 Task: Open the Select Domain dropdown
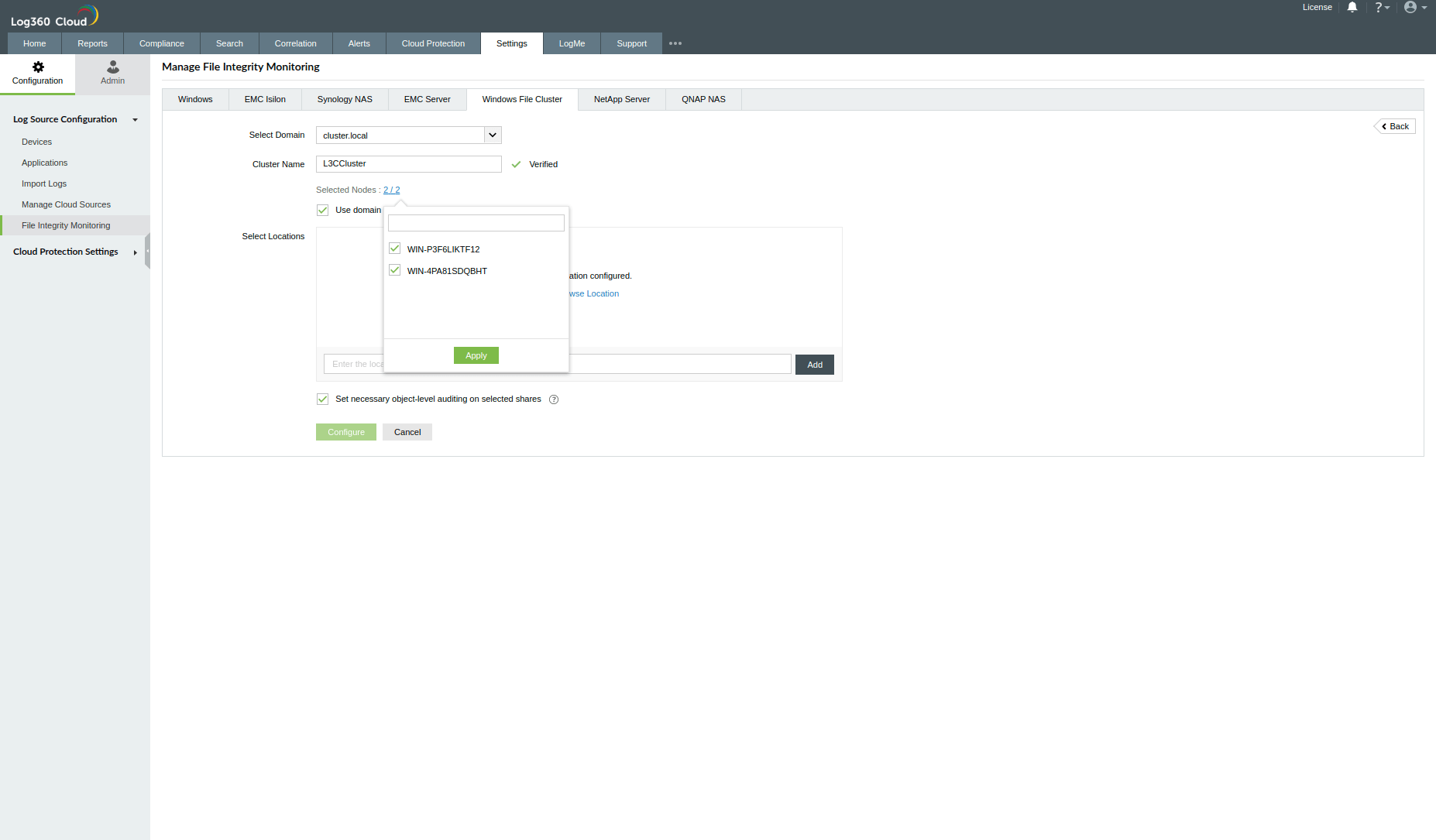[492, 135]
